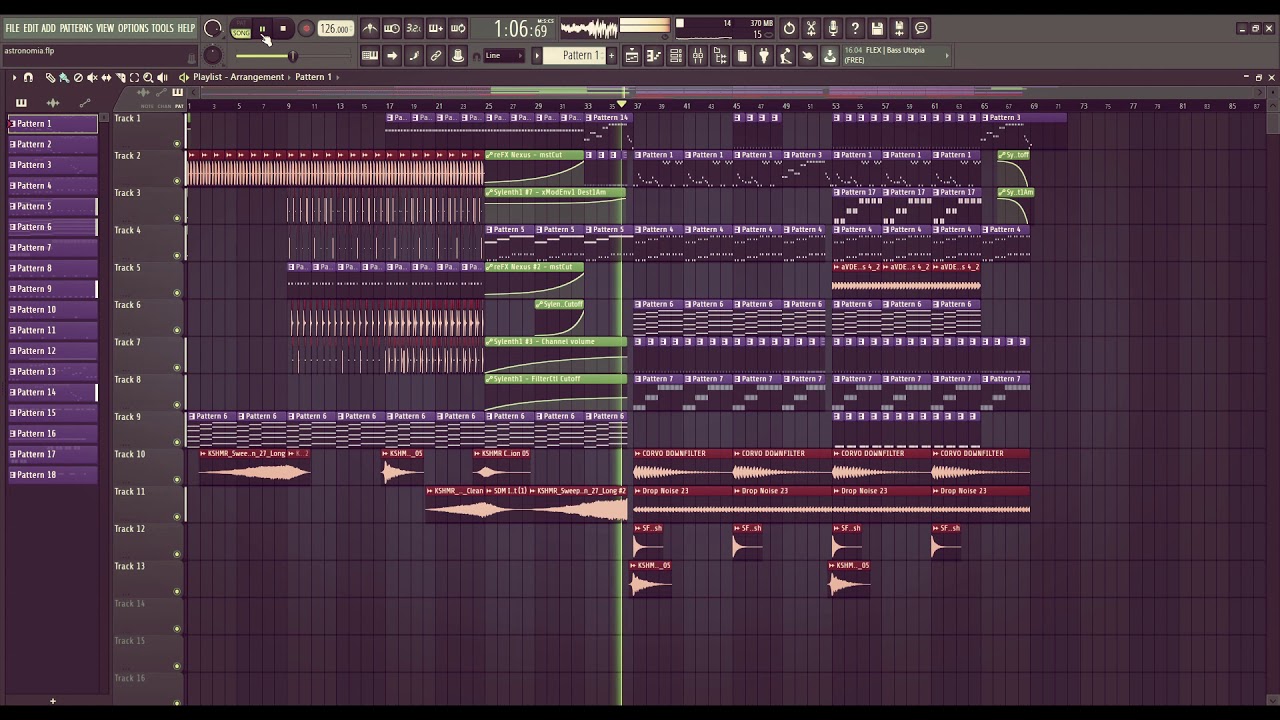The height and width of the screenshot is (720, 1280).
Task: Mute Track 1 with its green dot
Action: click(178, 143)
